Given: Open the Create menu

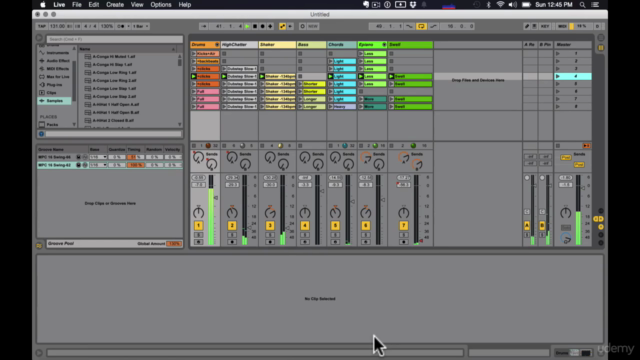Looking at the screenshot, I should [115, 5].
